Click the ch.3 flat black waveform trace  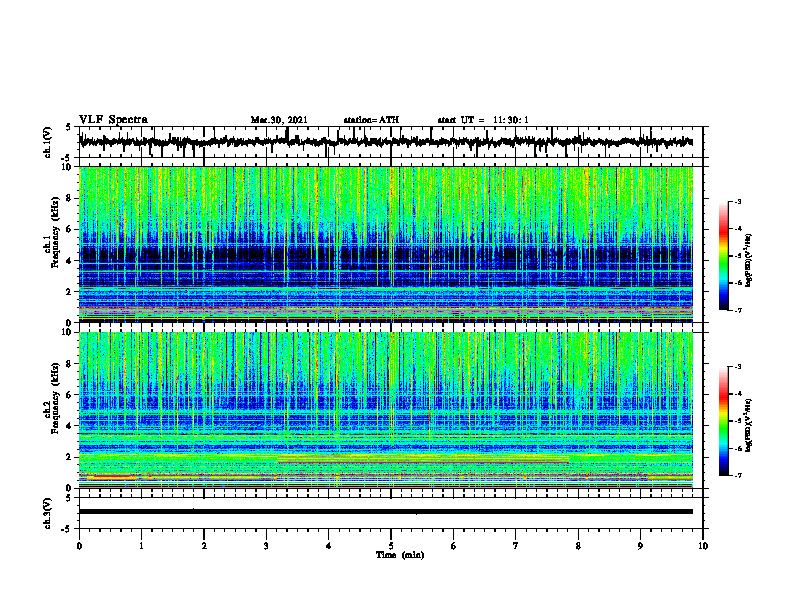tap(386, 512)
